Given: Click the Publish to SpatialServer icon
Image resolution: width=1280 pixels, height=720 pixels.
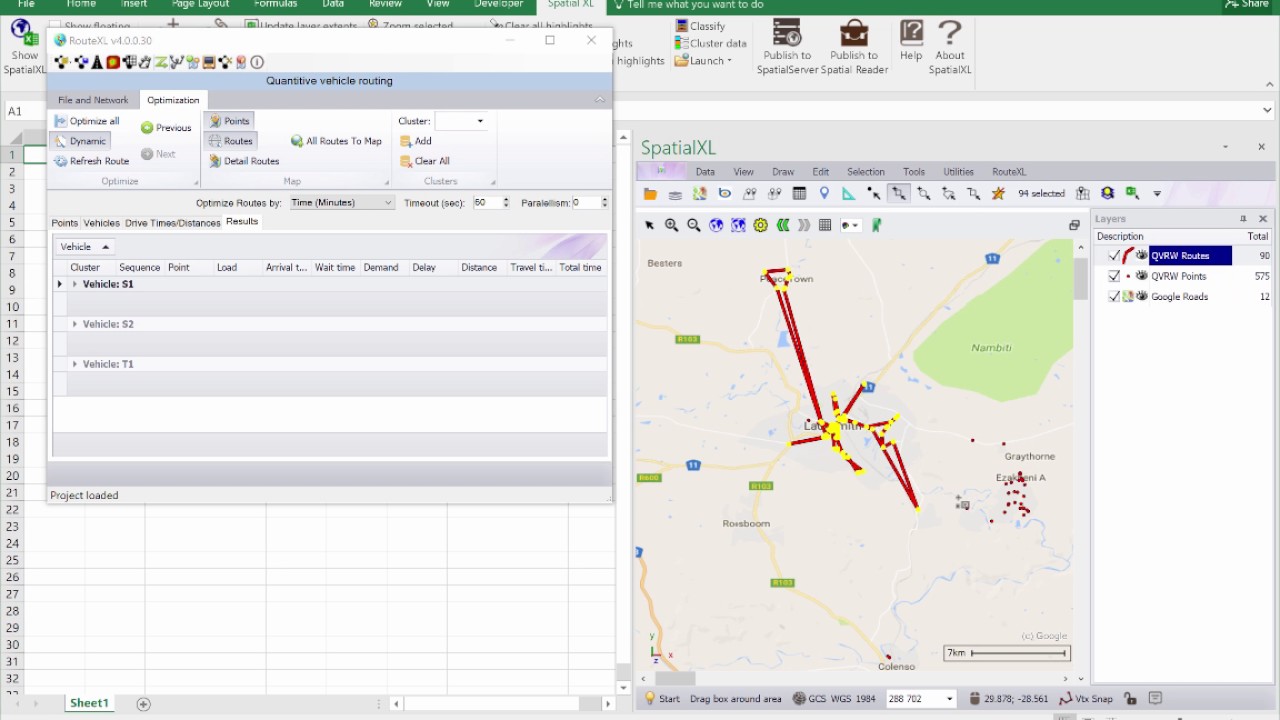Looking at the screenshot, I should (x=787, y=46).
